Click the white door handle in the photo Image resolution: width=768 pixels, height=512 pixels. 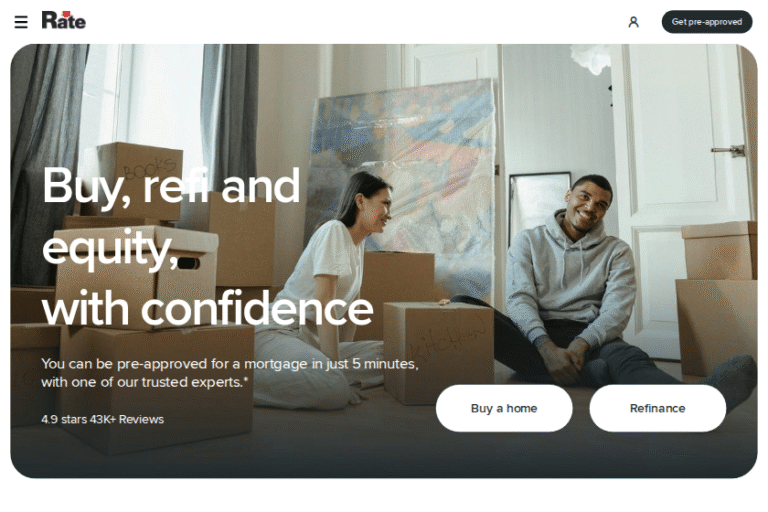[x=730, y=150]
